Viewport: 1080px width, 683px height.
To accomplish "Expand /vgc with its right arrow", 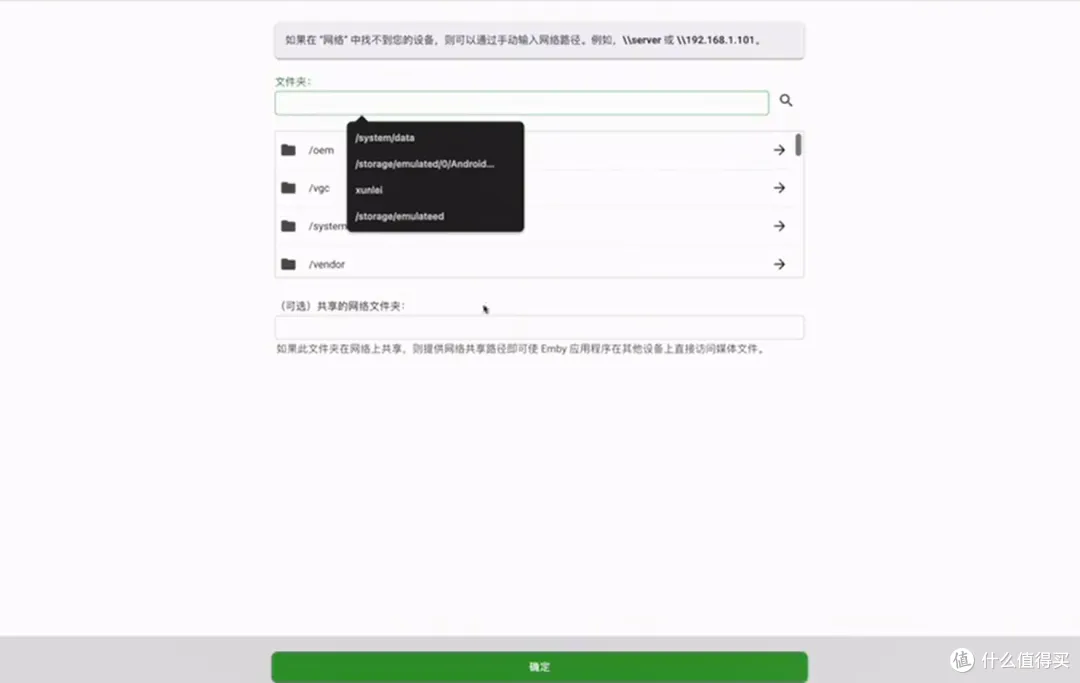I will (779, 188).
